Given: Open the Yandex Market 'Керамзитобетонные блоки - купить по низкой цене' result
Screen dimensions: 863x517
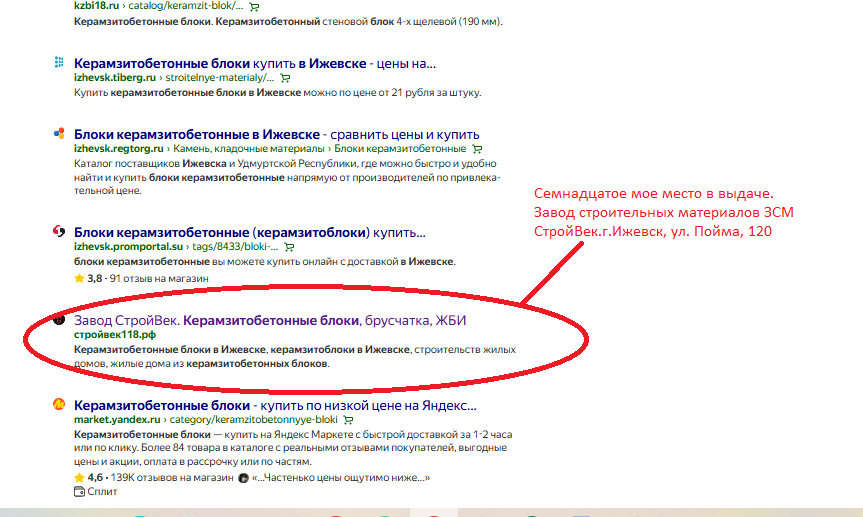Looking at the screenshot, I should click(275, 406).
